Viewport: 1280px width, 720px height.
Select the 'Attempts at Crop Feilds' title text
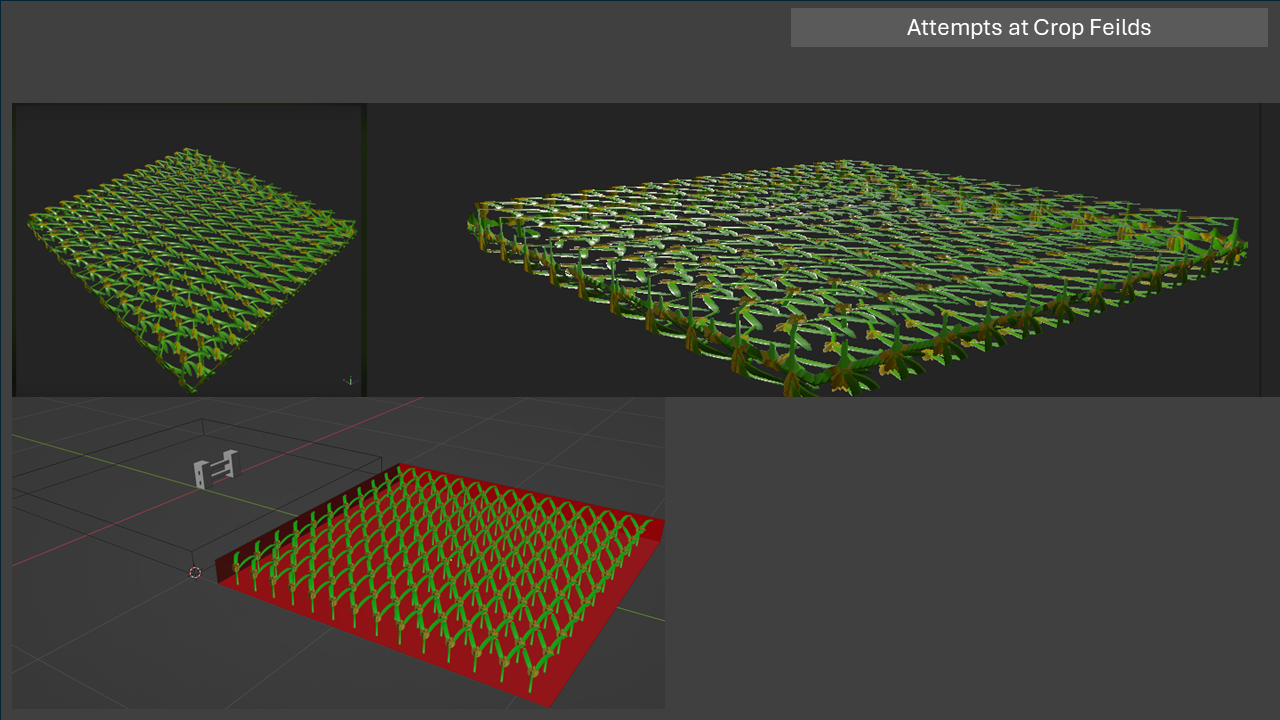1029,28
